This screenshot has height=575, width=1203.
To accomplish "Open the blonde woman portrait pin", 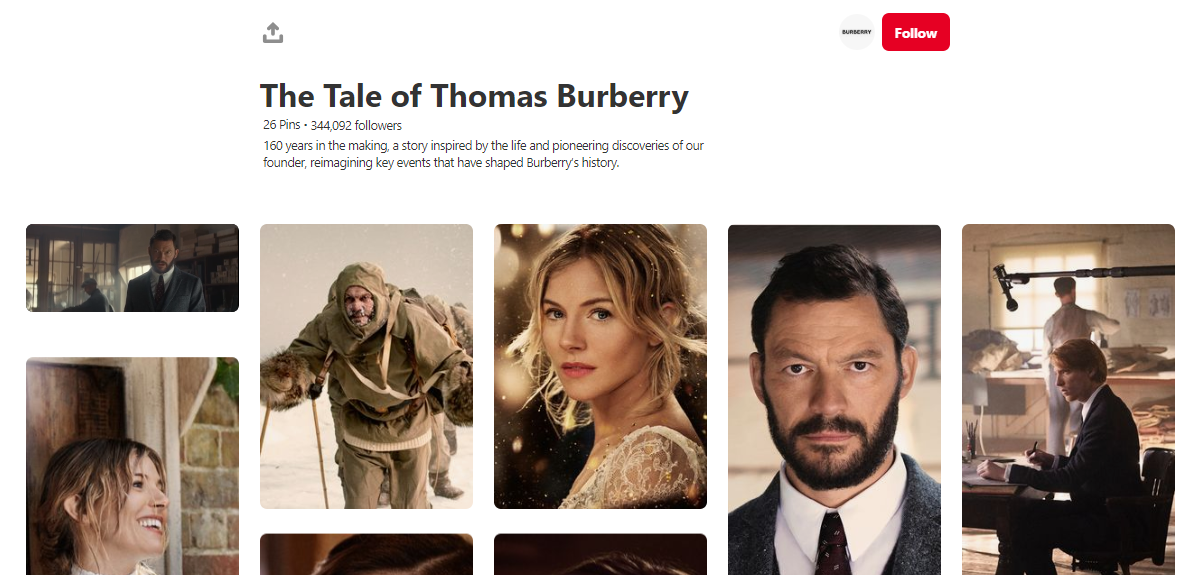I will [600, 366].
